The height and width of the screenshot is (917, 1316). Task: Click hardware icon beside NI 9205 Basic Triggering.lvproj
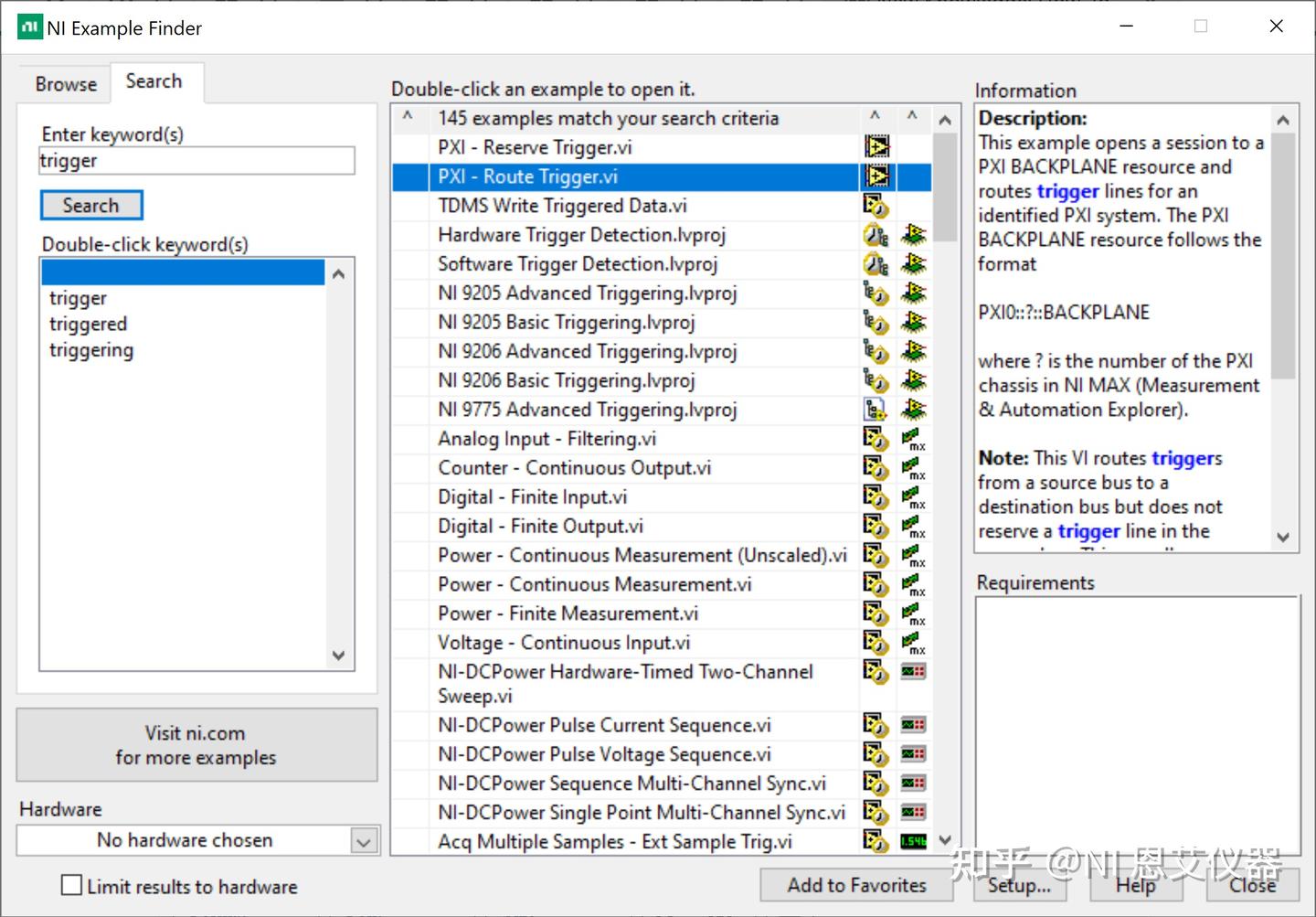913,323
